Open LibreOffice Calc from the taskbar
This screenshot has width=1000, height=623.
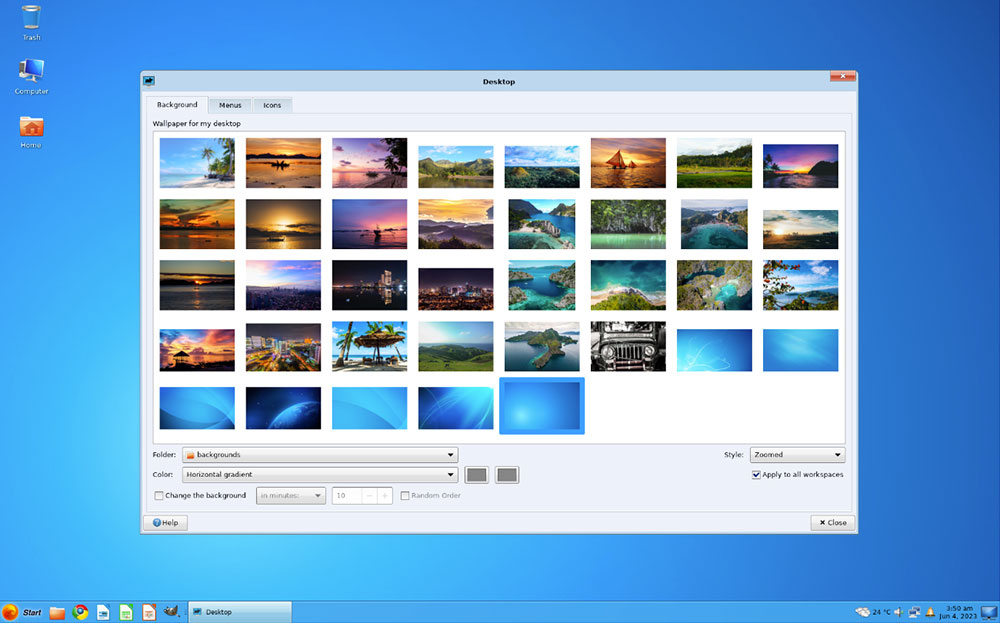tap(126, 612)
